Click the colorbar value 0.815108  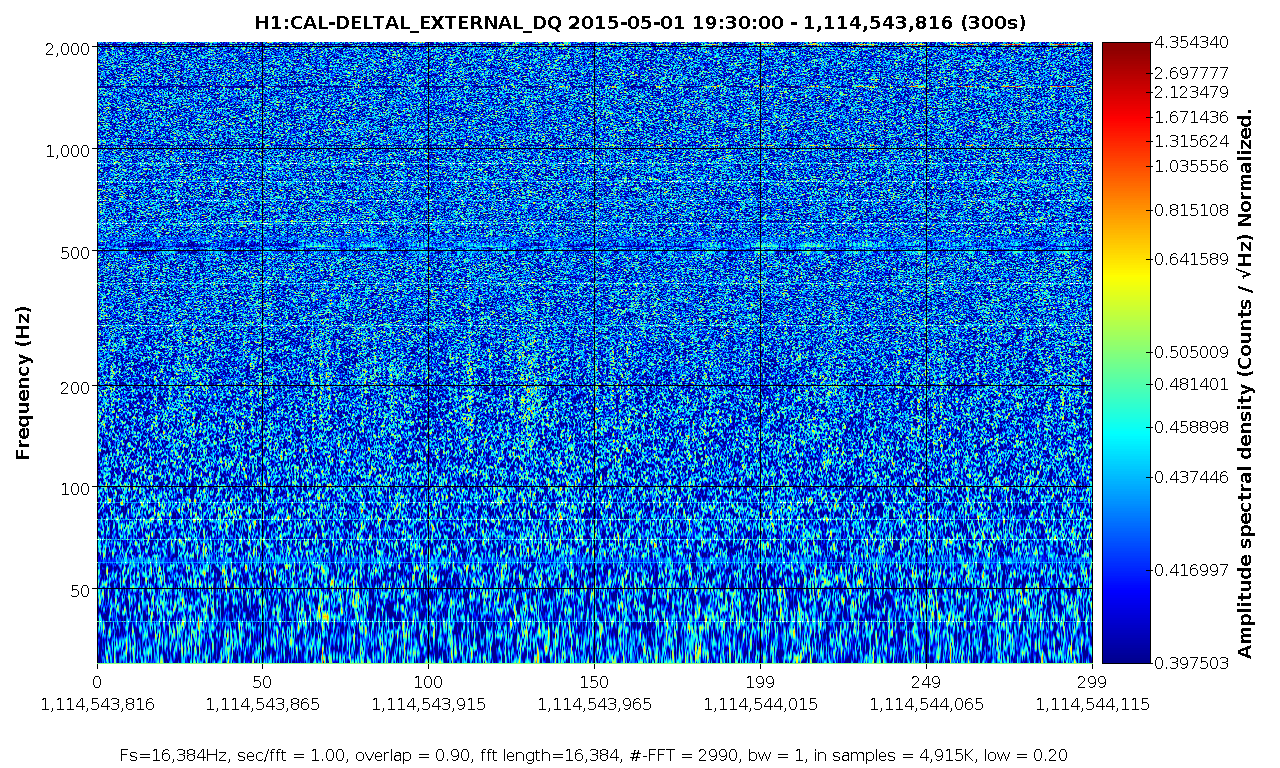[1190, 210]
